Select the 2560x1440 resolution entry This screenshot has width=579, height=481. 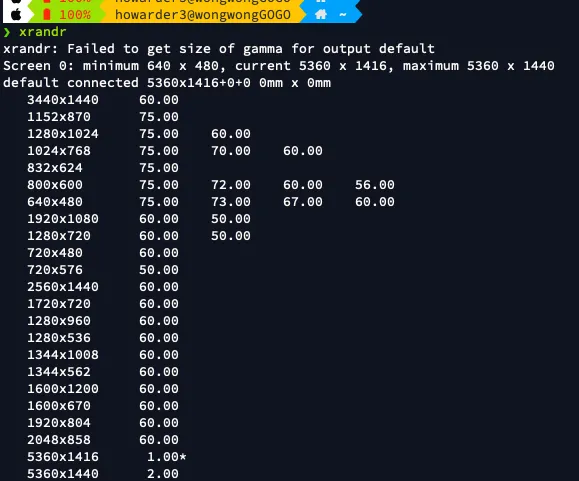pos(63,286)
